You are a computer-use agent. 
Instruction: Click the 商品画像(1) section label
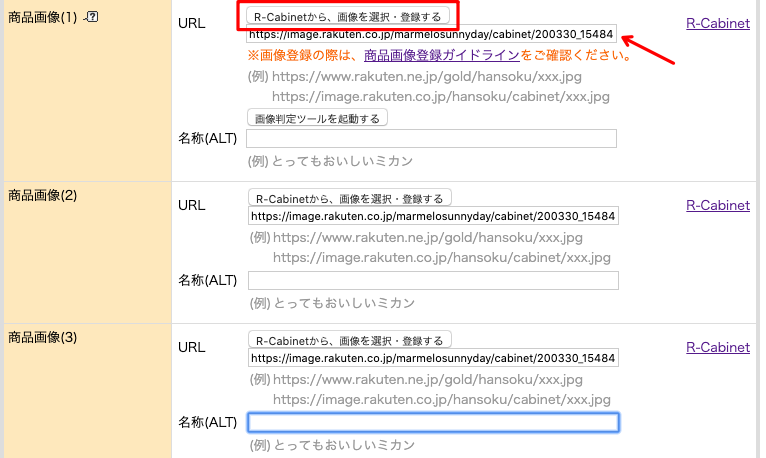click(x=42, y=18)
